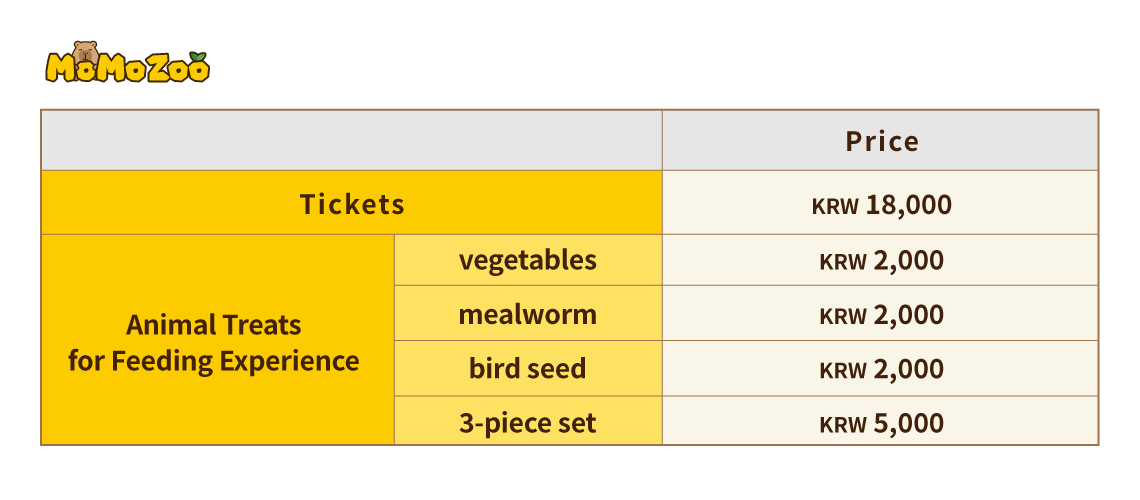1140x500 pixels.
Task: Click the empty gray header cell
Action: (352, 140)
